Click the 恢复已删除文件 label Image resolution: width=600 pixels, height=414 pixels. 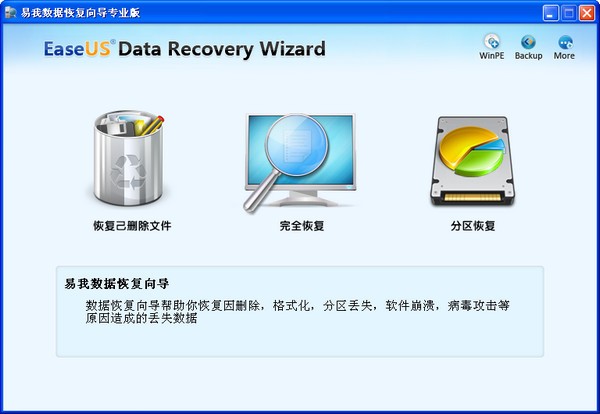132,226
